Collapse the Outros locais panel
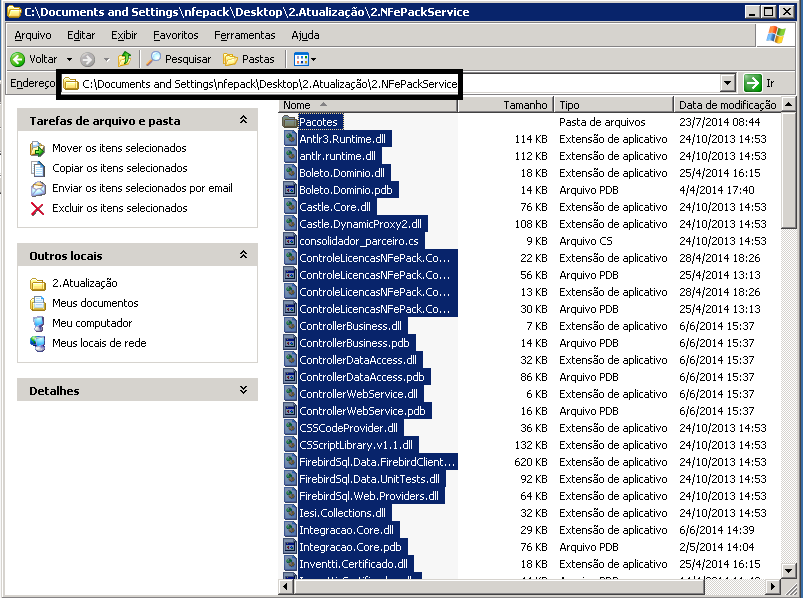Screen dimensions: 803x598 tap(243, 255)
